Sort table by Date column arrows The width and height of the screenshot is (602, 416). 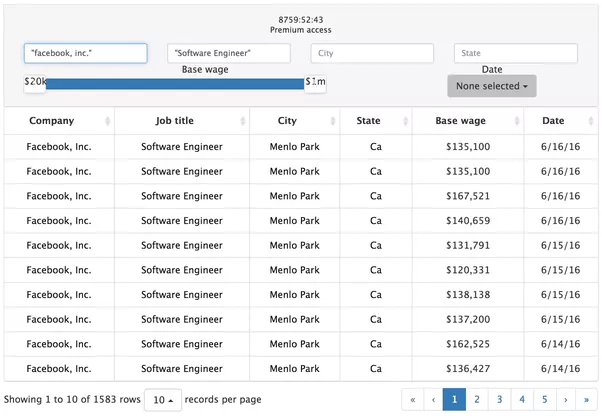pyautogui.click(x=590, y=121)
